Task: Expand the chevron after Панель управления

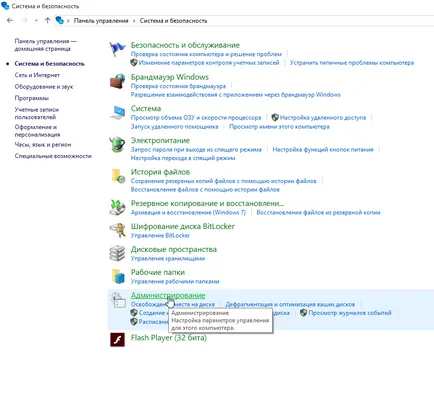Action: coord(134,21)
